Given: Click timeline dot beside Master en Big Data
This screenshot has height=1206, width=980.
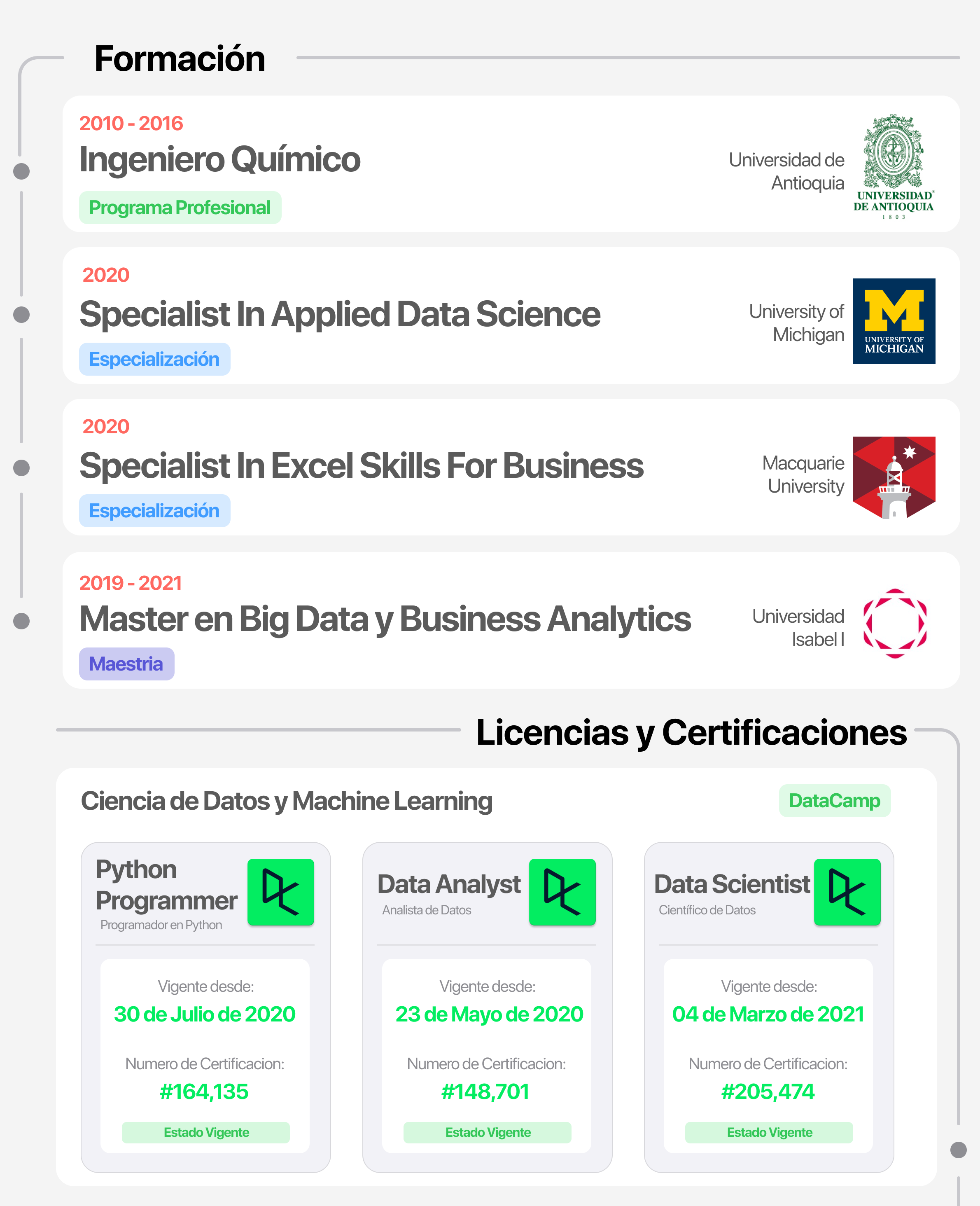Looking at the screenshot, I should (x=21, y=621).
